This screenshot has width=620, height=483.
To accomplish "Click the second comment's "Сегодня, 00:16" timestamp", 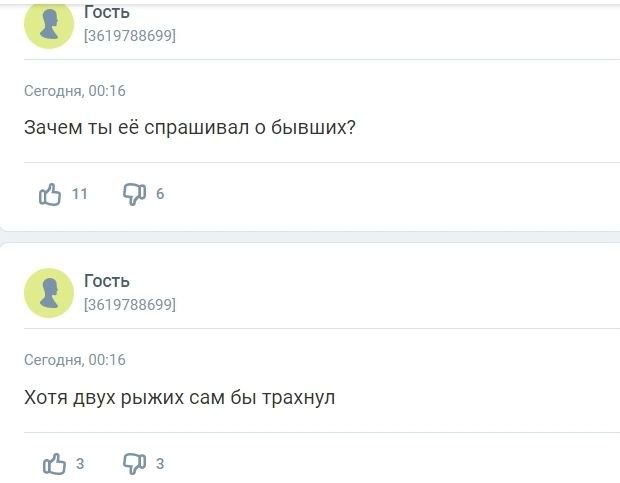I will (75, 360).
